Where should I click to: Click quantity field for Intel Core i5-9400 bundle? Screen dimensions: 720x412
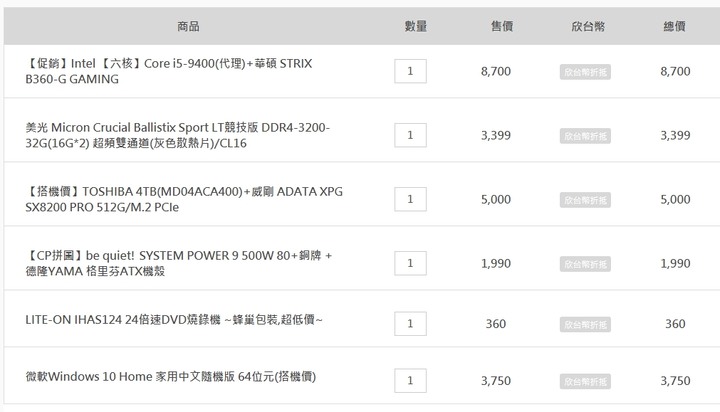tap(410, 71)
